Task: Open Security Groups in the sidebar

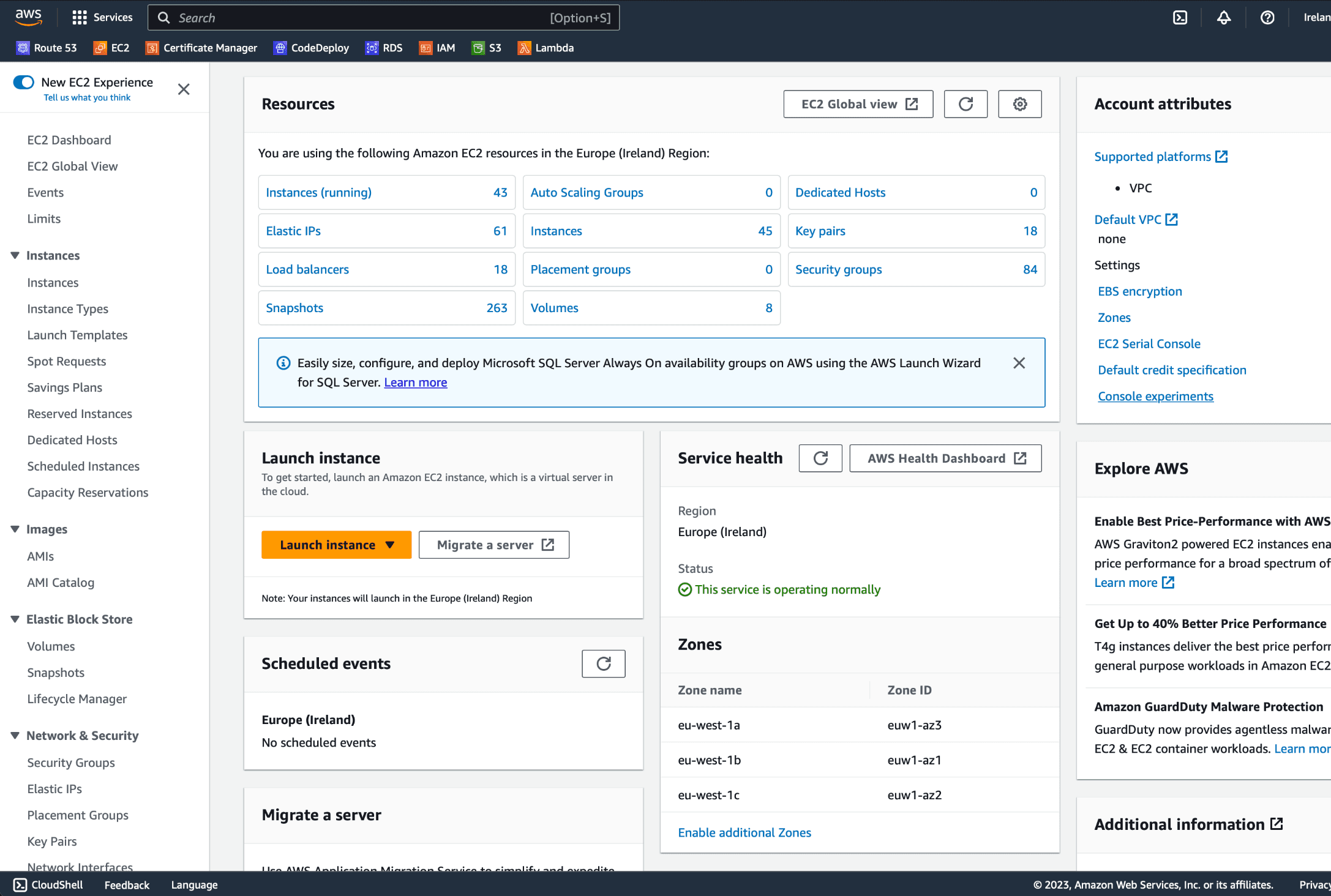Action: click(x=71, y=763)
